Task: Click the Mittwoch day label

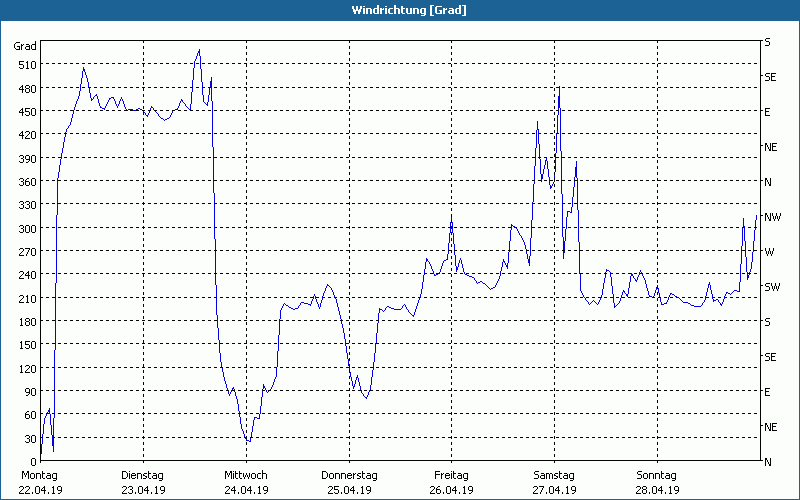Action: (245, 475)
